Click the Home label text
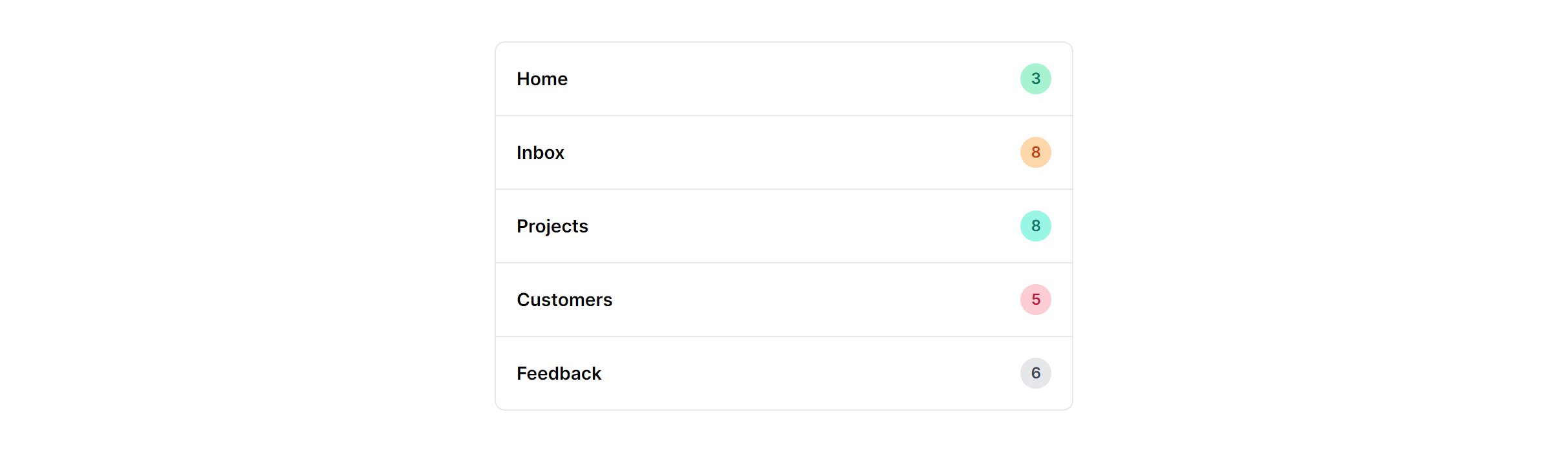The image size is (1568, 452). (542, 78)
